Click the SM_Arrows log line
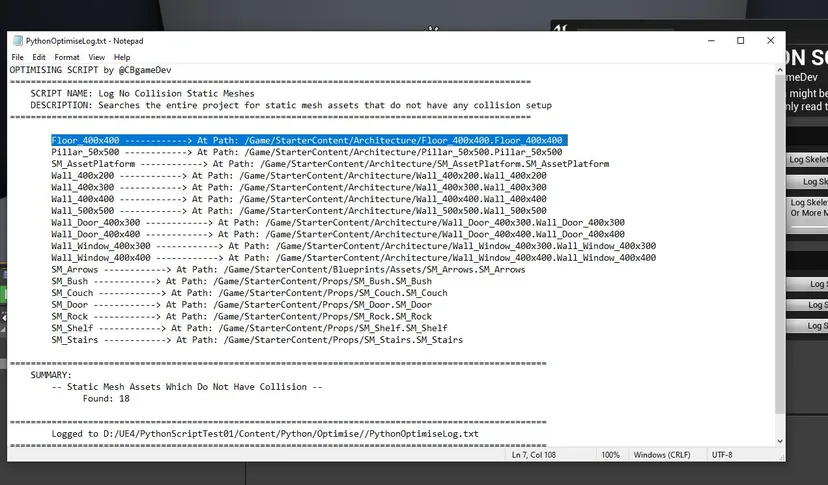 pyautogui.click(x=288, y=269)
